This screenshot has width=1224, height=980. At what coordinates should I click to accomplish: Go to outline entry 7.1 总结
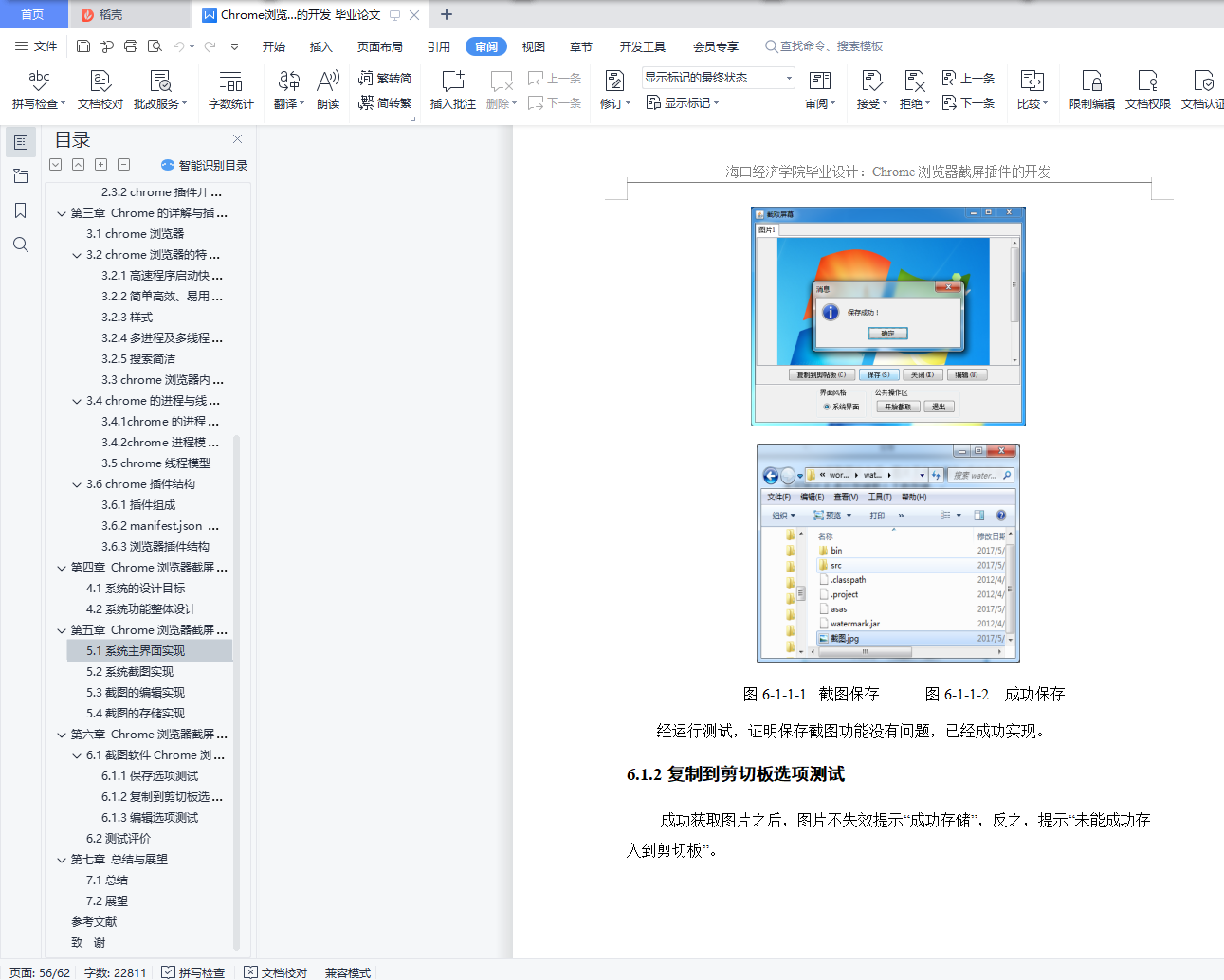107,880
